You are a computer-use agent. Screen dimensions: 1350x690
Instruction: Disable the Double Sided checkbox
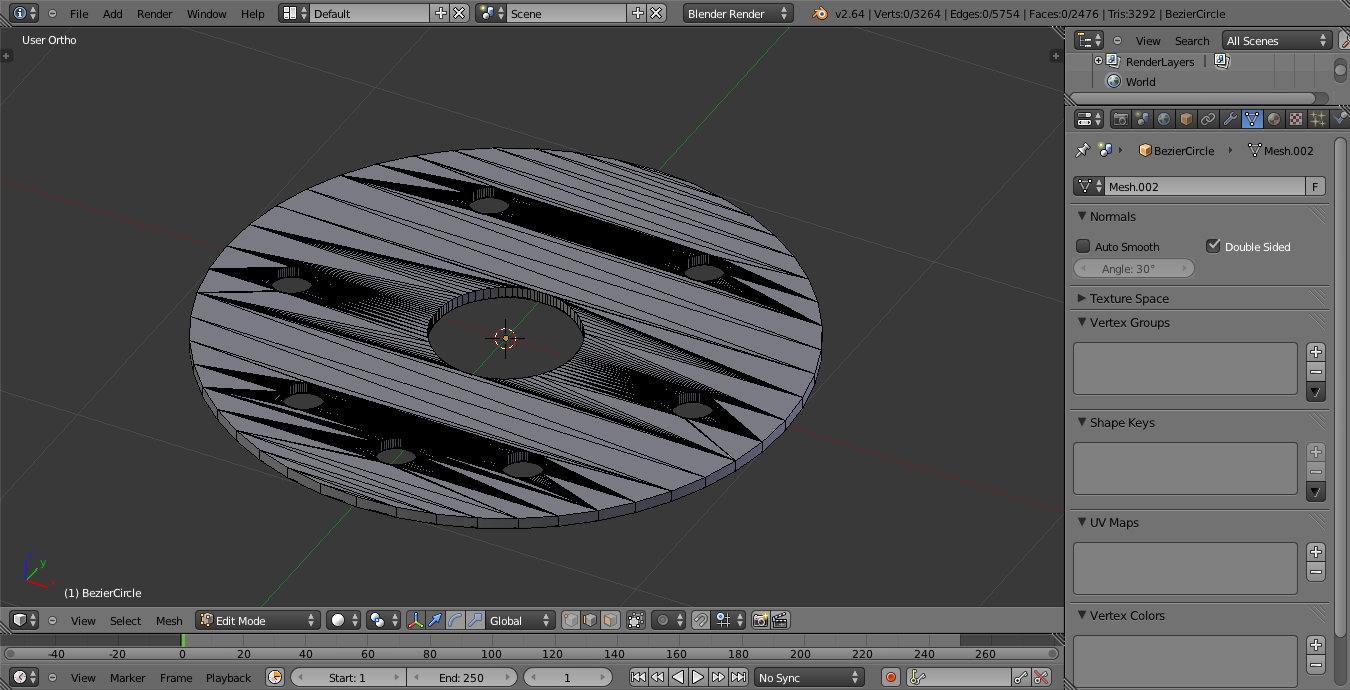pos(1213,246)
